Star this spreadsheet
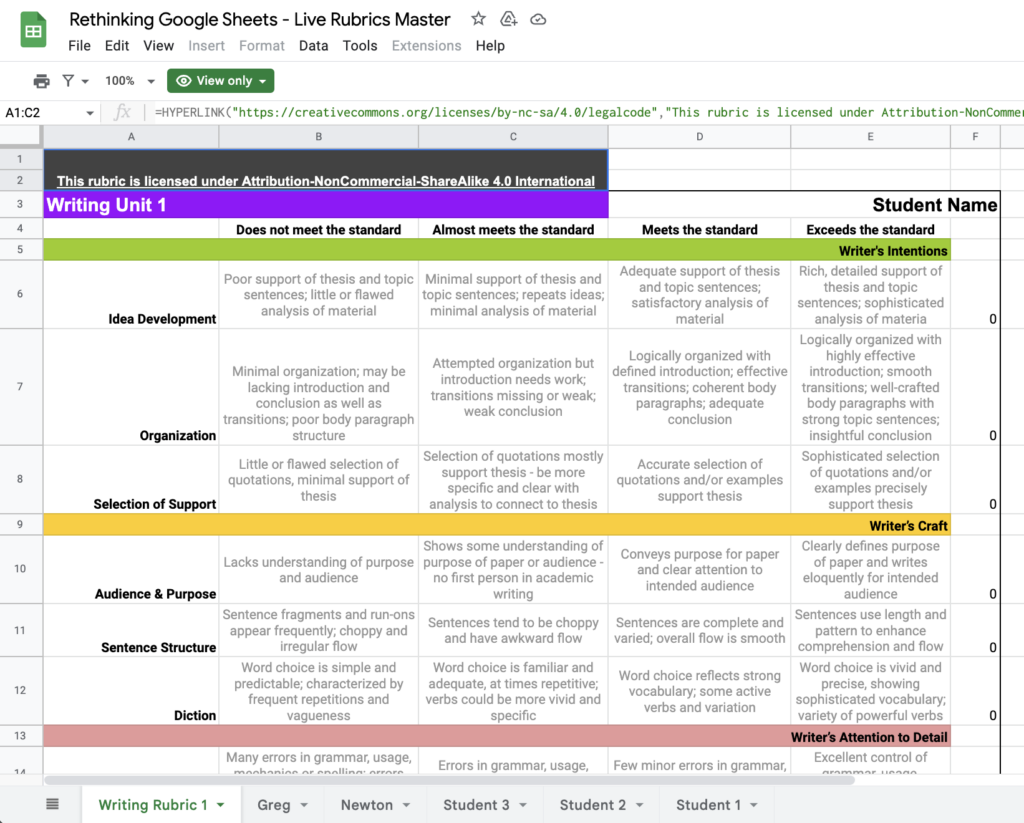 coord(479,19)
